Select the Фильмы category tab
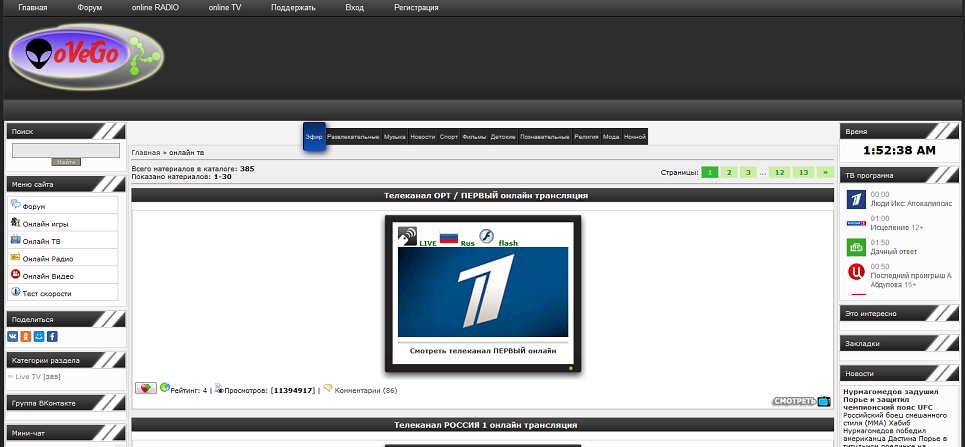This screenshot has width=965, height=447. click(x=474, y=137)
